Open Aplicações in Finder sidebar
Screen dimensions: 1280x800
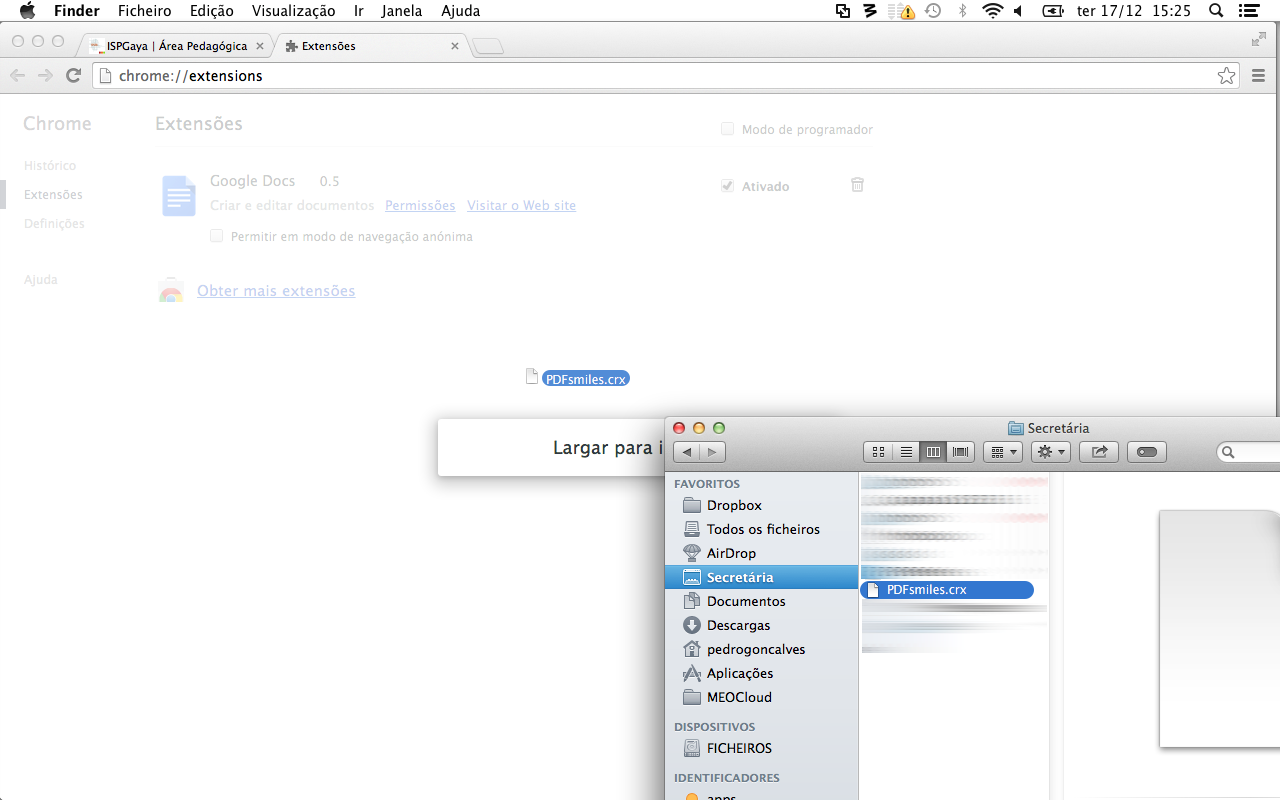[x=740, y=673]
